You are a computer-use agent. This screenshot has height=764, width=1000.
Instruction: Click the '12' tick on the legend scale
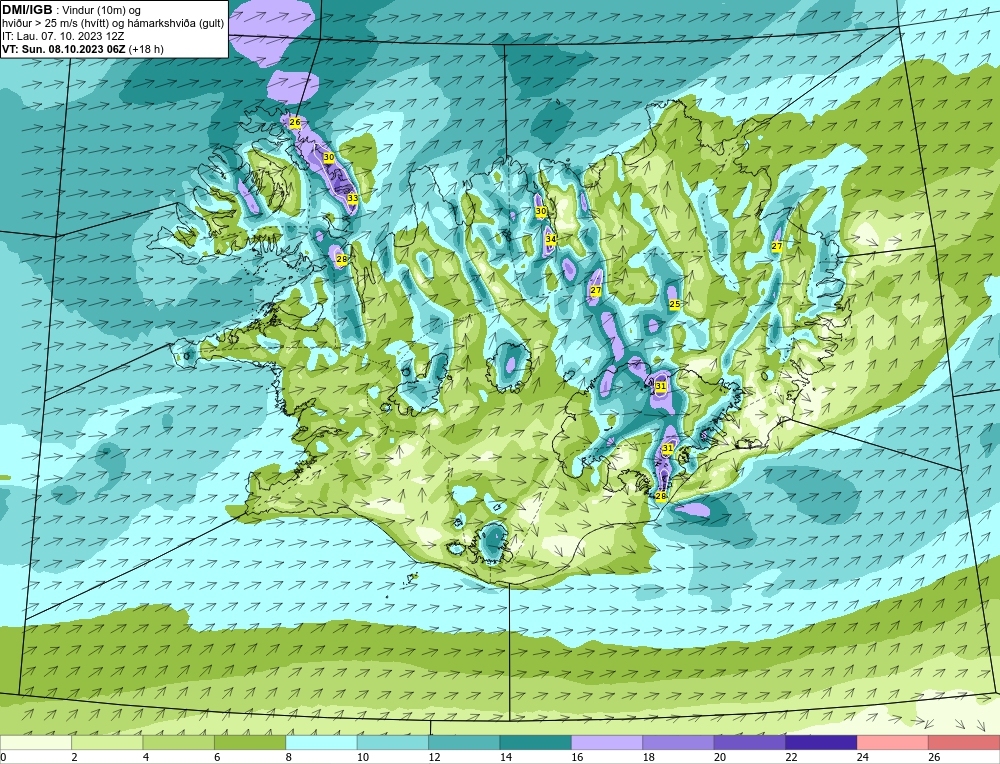point(434,757)
